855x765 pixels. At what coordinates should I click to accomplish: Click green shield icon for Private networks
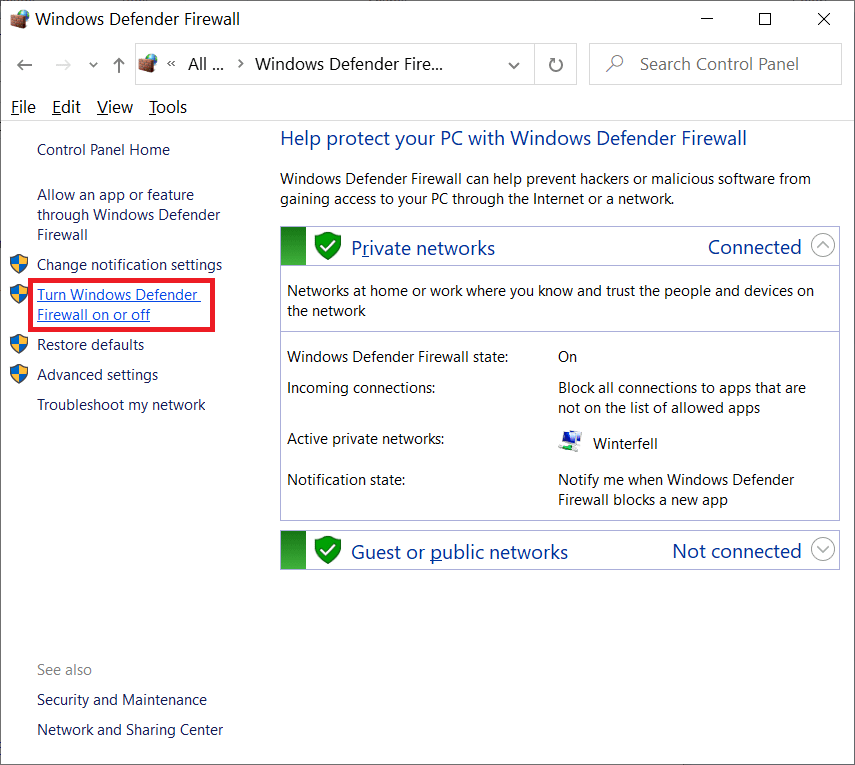pyautogui.click(x=328, y=246)
